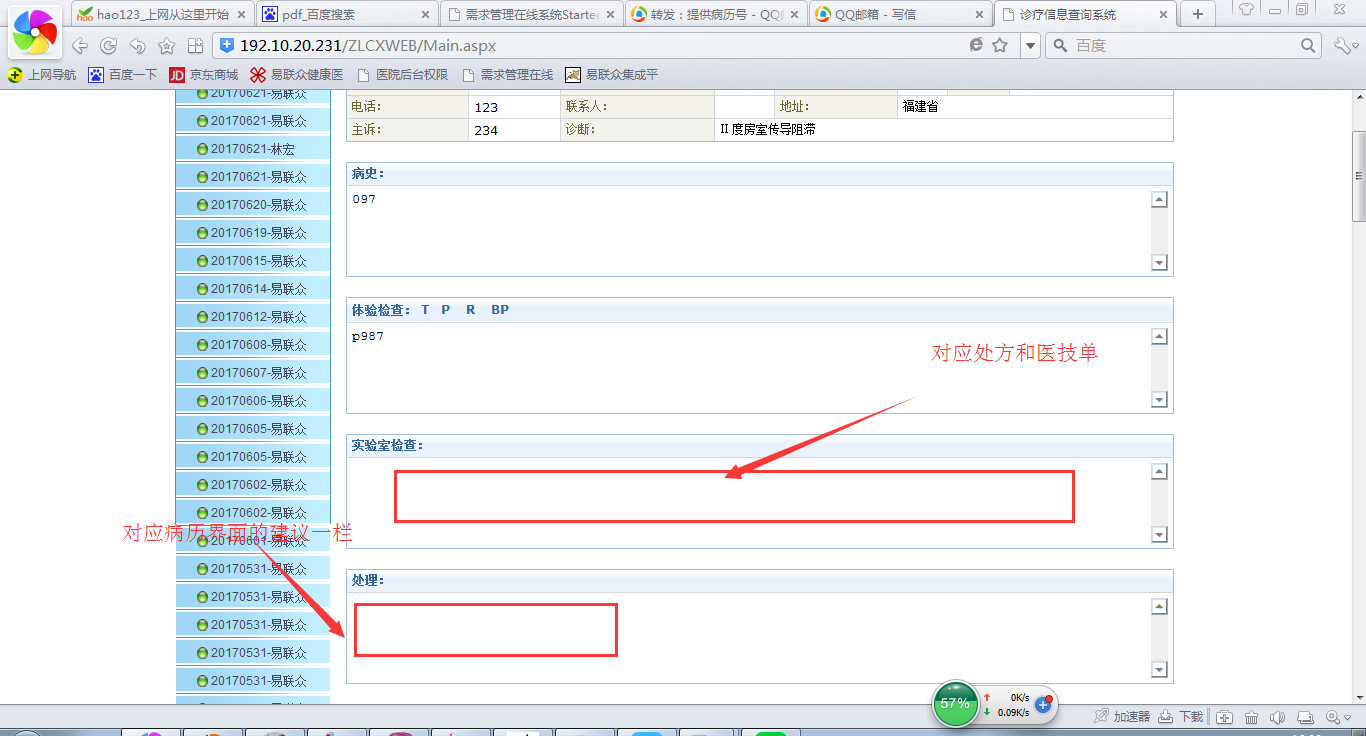The width and height of the screenshot is (1366, 736).
Task: Open the 上网导航 bookmark
Action: (42, 75)
